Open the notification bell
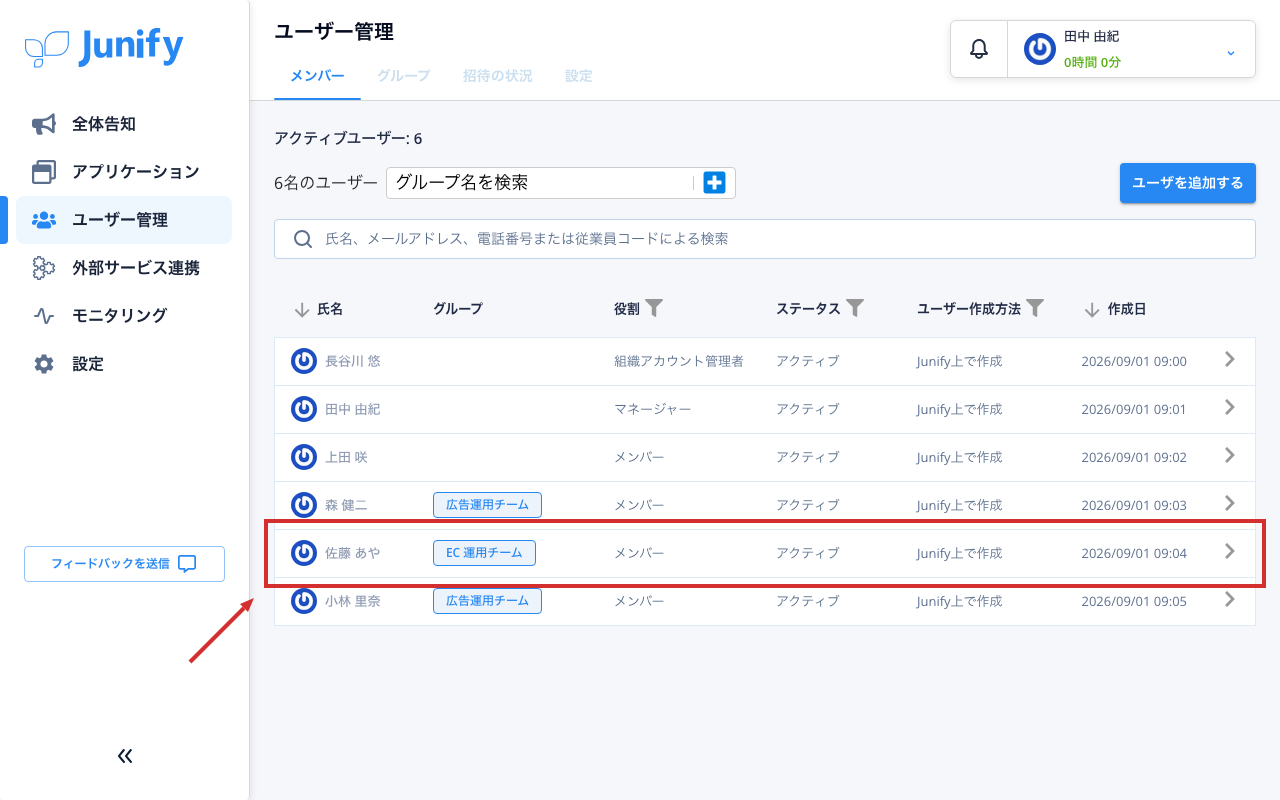 coord(979,49)
